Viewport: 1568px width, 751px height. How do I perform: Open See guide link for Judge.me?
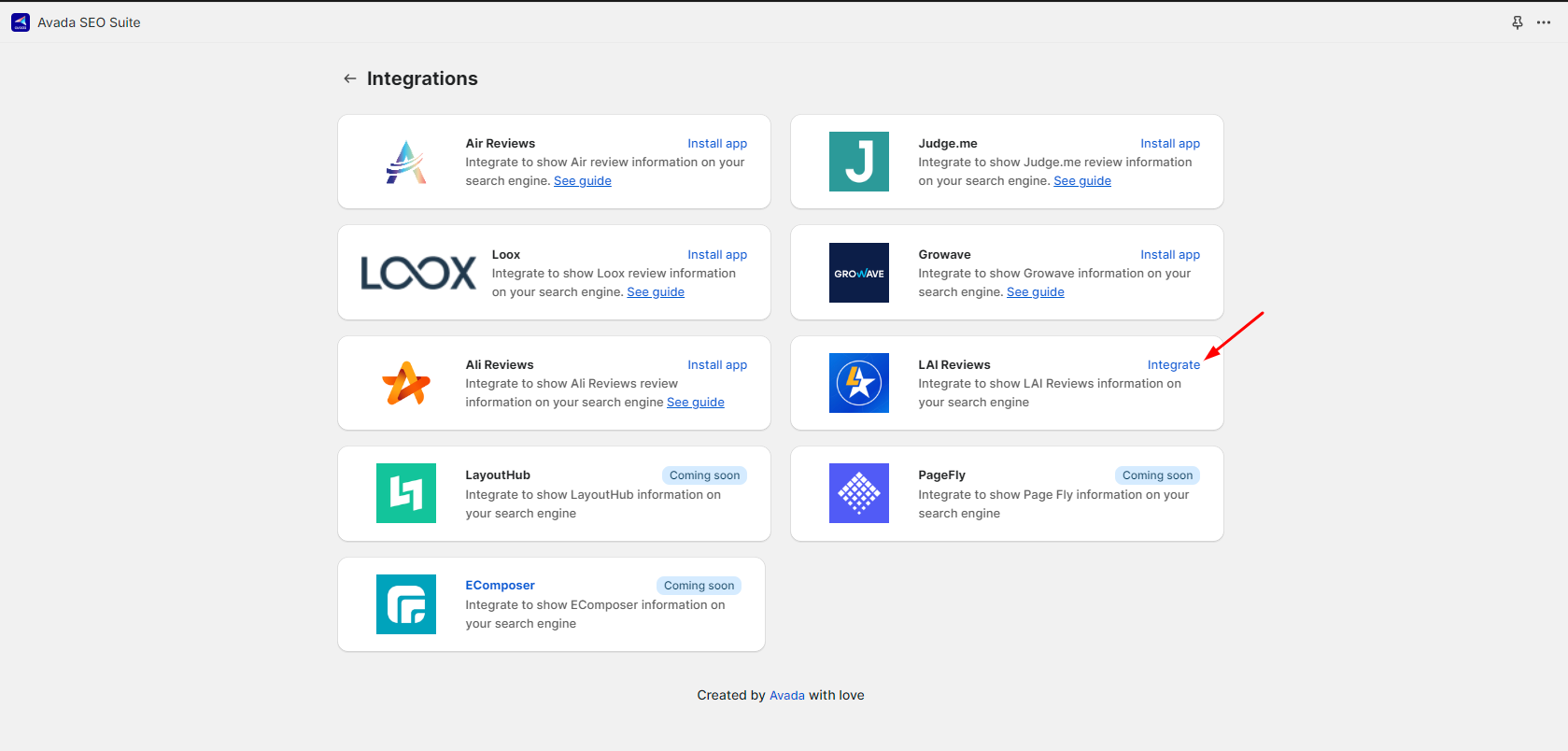coord(1082,180)
